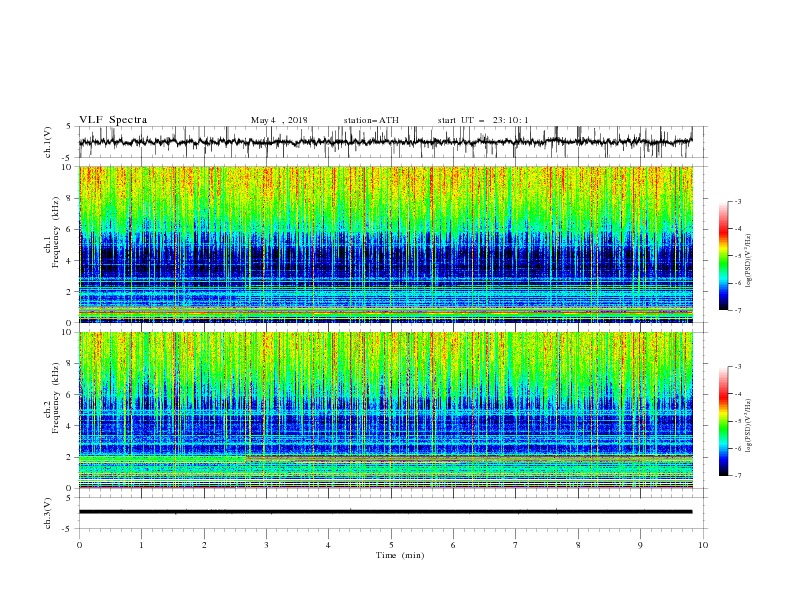Click time axis tick label "9"
The width and height of the screenshot is (792, 612).
640,545
